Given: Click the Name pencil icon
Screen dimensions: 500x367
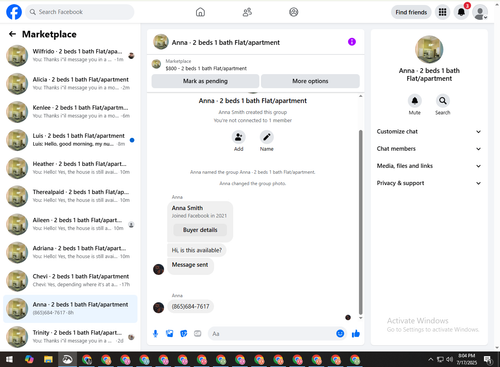Looking at the screenshot, I should [267, 137].
